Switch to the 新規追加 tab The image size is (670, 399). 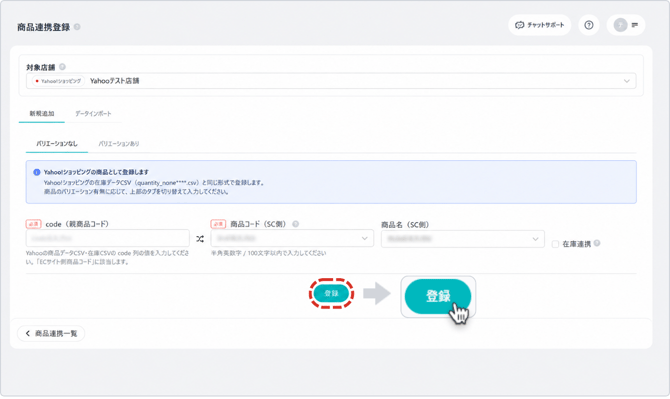coord(41,114)
